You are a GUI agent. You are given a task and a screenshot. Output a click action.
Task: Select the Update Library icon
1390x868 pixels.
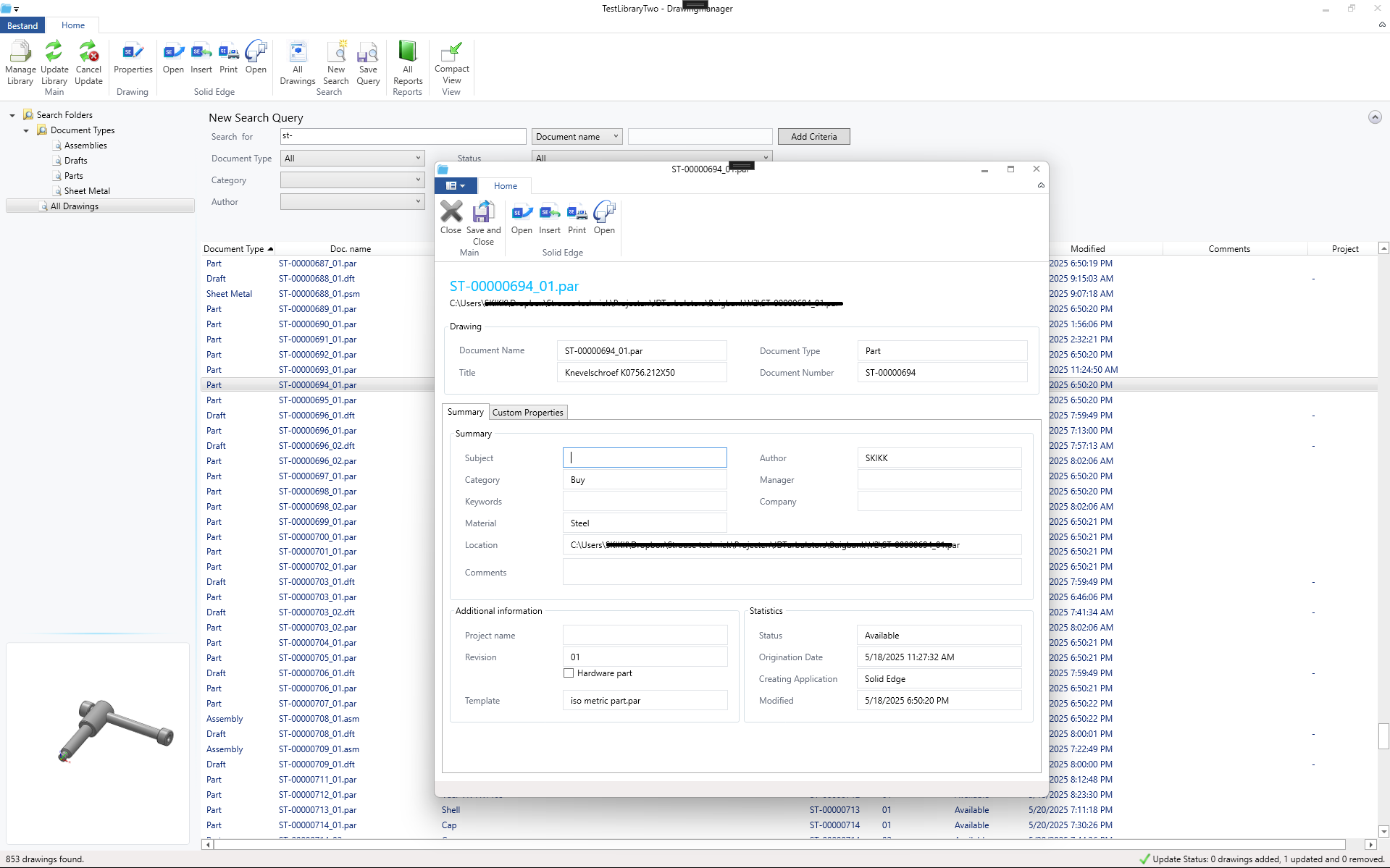[54, 64]
